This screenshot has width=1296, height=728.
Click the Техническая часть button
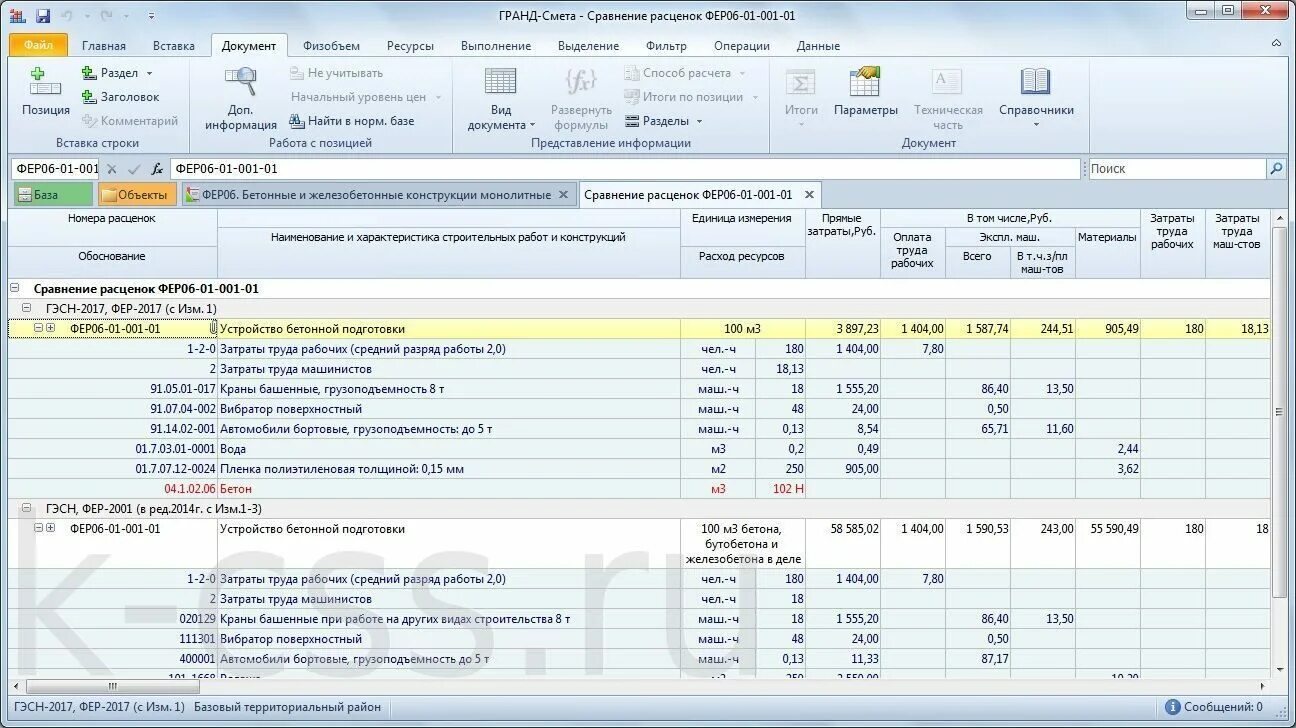point(947,99)
